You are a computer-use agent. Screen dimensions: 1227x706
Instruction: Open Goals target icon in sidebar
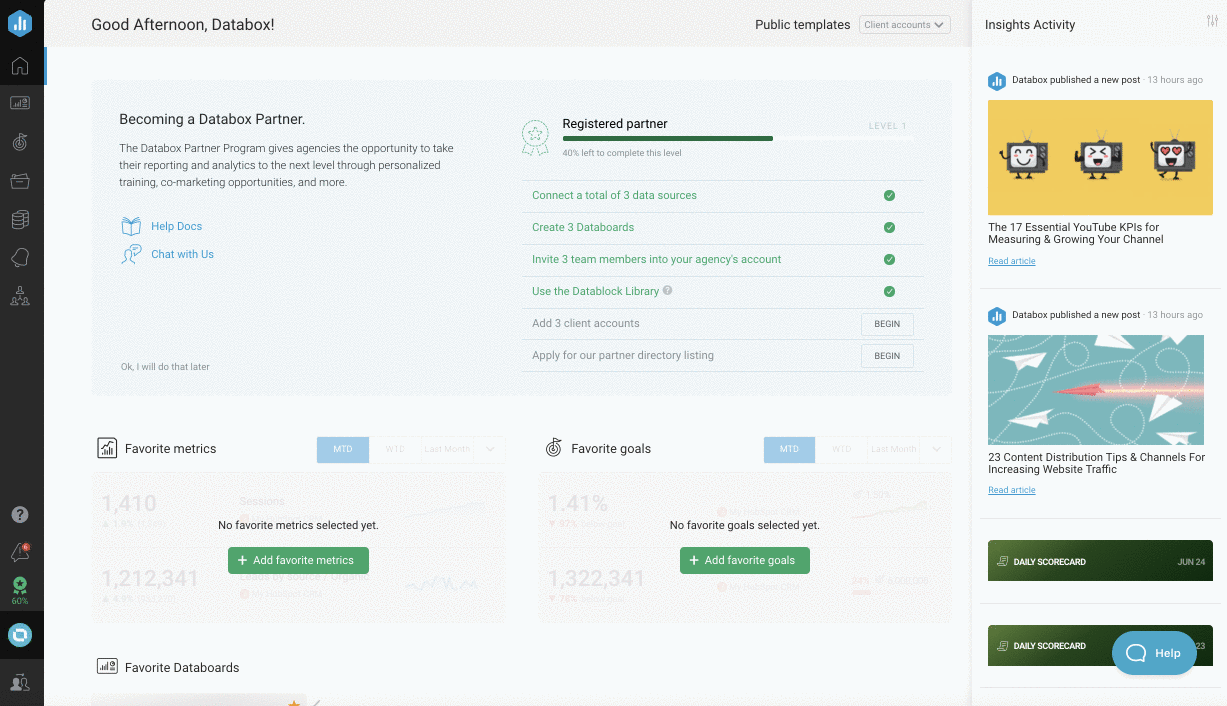pos(20,142)
